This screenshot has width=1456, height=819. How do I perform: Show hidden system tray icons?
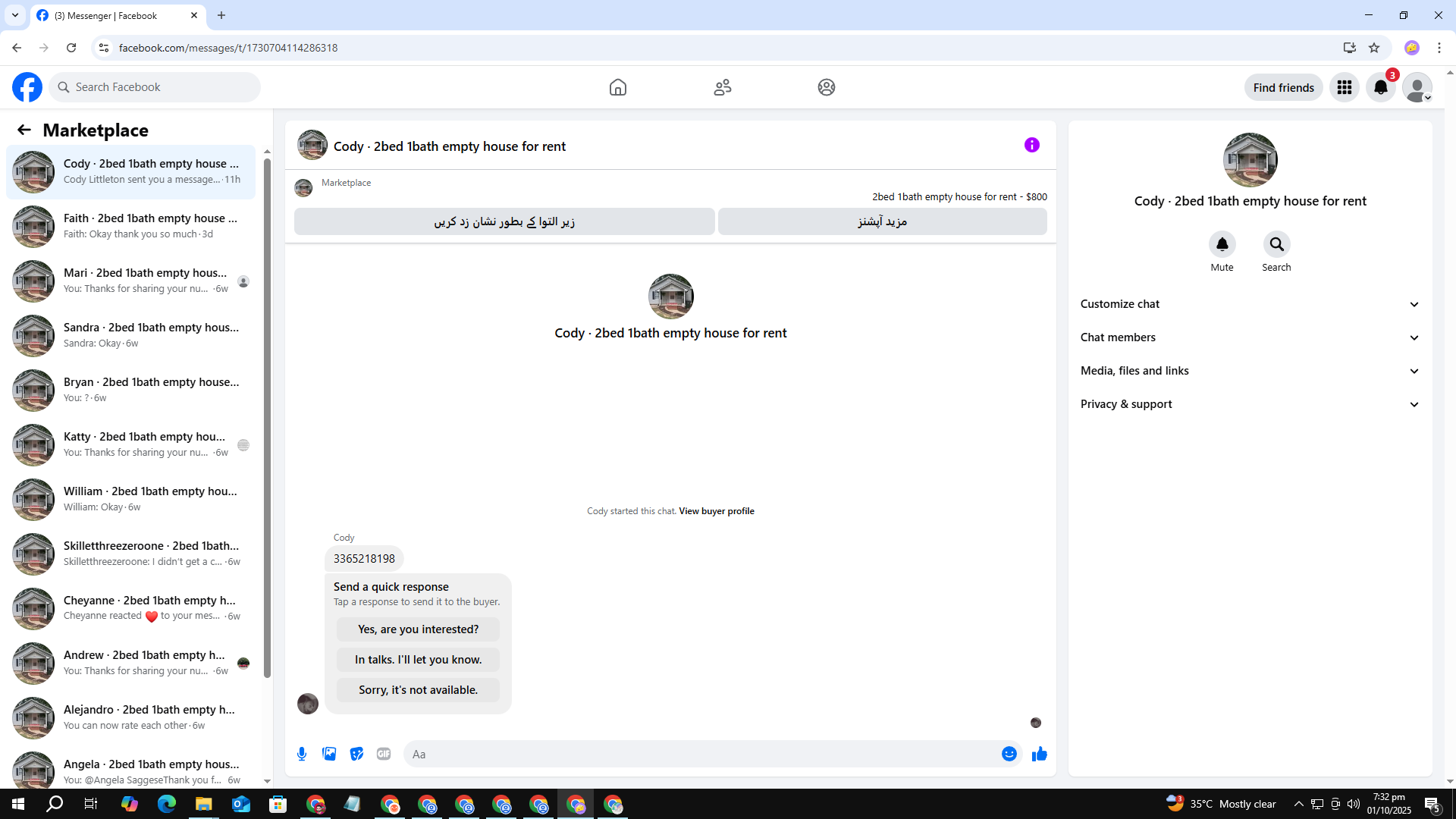click(1298, 804)
